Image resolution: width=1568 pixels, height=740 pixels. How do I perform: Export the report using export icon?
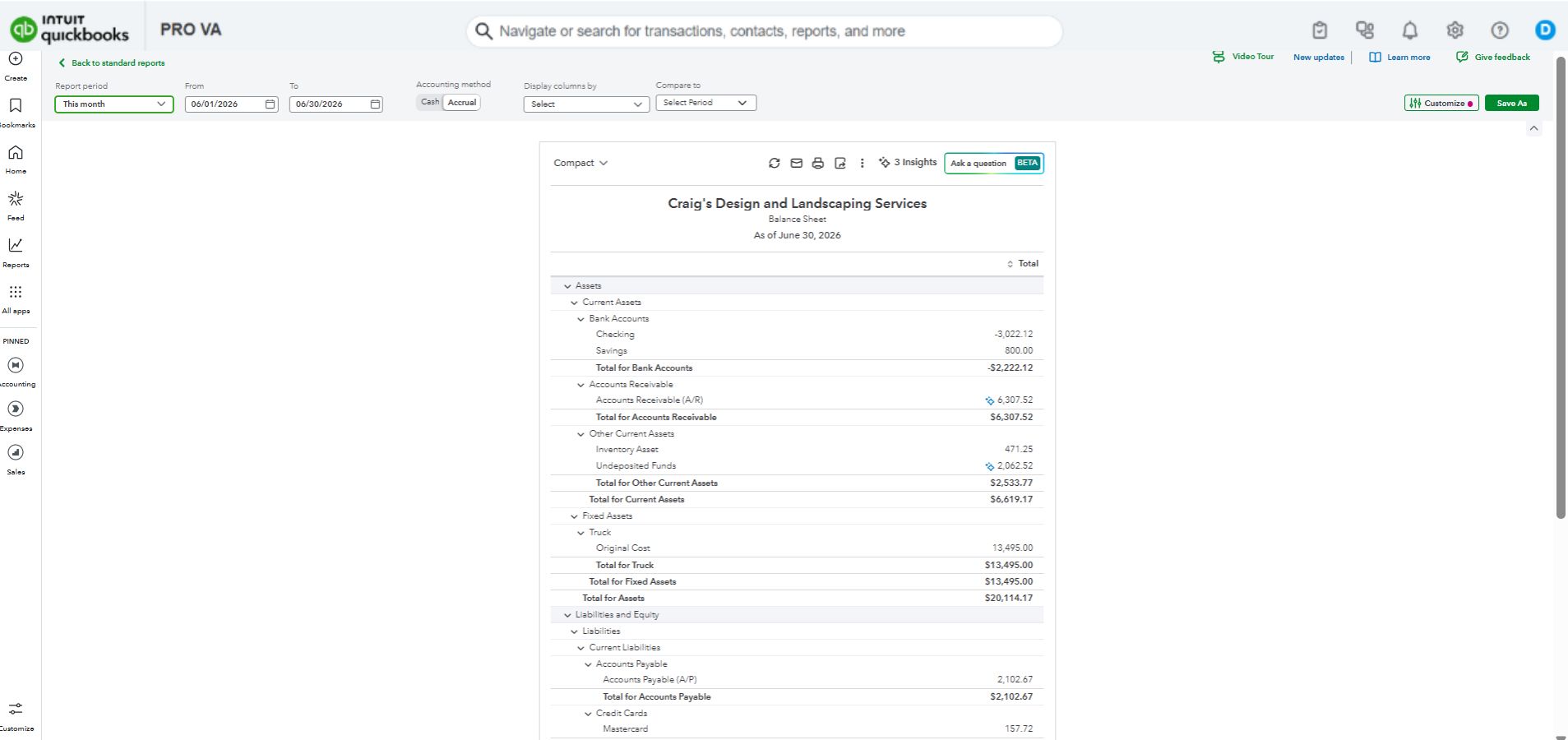(x=840, y=163)
